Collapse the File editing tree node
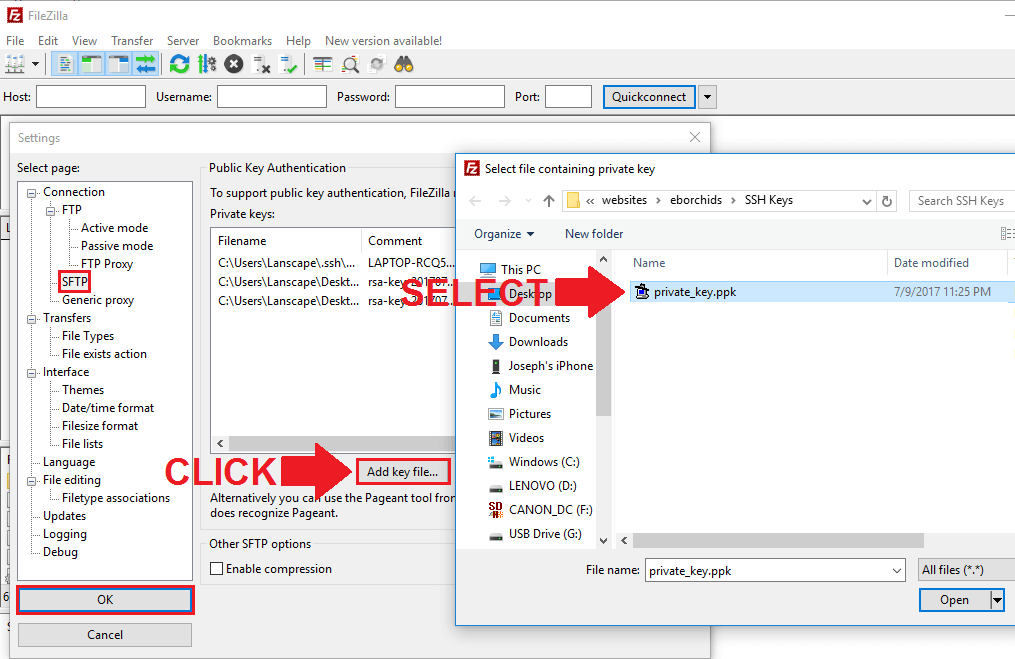This screenshot has height=659, width=1015. click(31, 481)
